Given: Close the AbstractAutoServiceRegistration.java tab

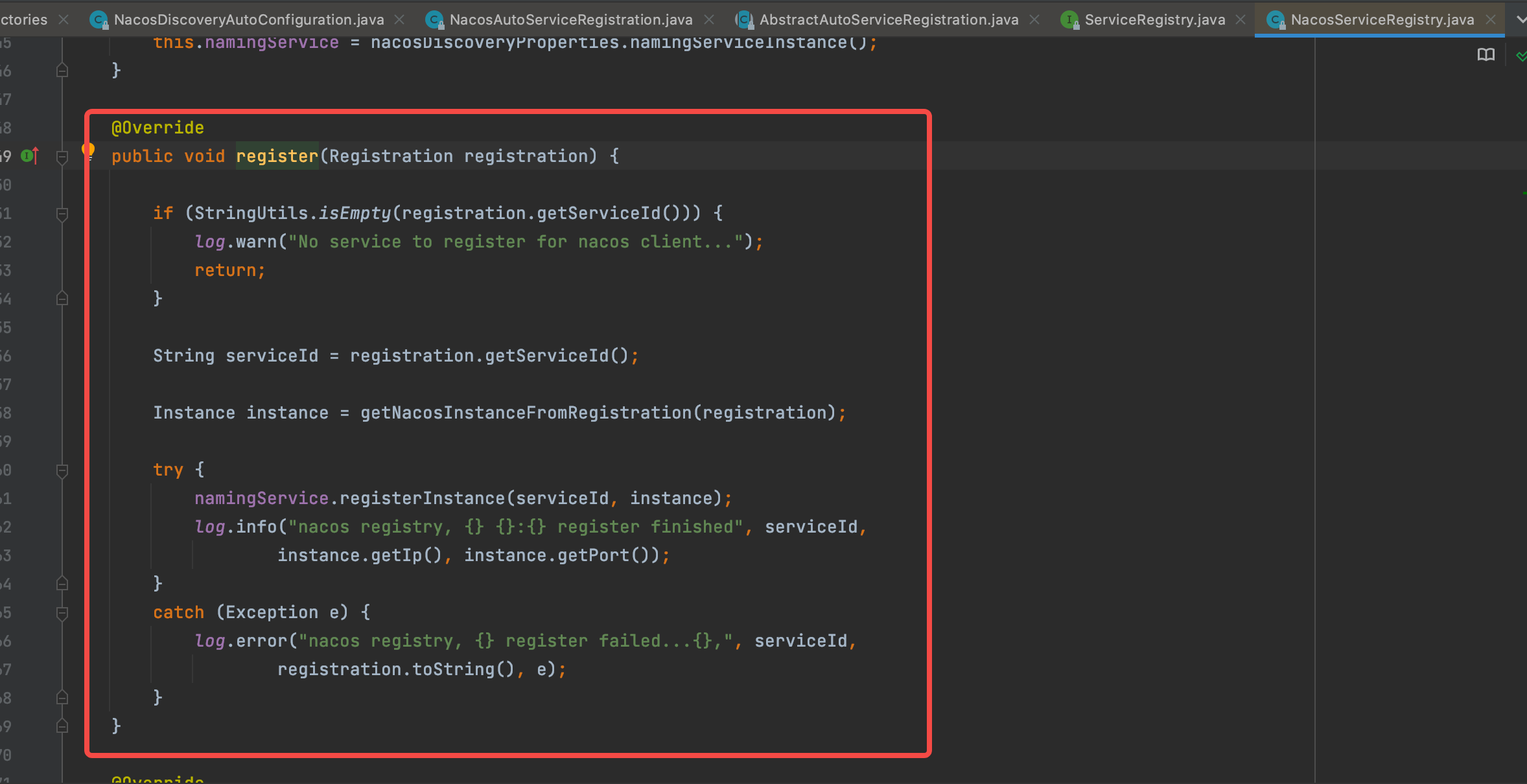Looking at the screenshot, I should coord(1035,20).
